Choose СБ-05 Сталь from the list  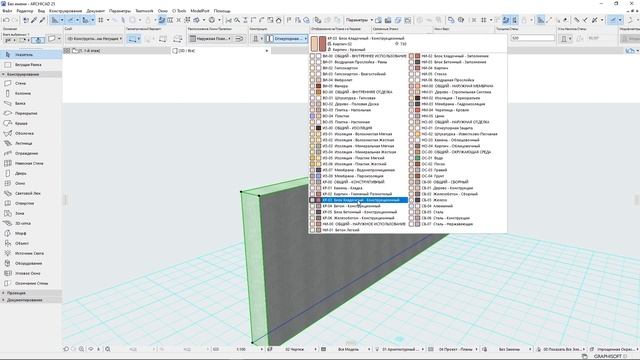tap(458, 212)
